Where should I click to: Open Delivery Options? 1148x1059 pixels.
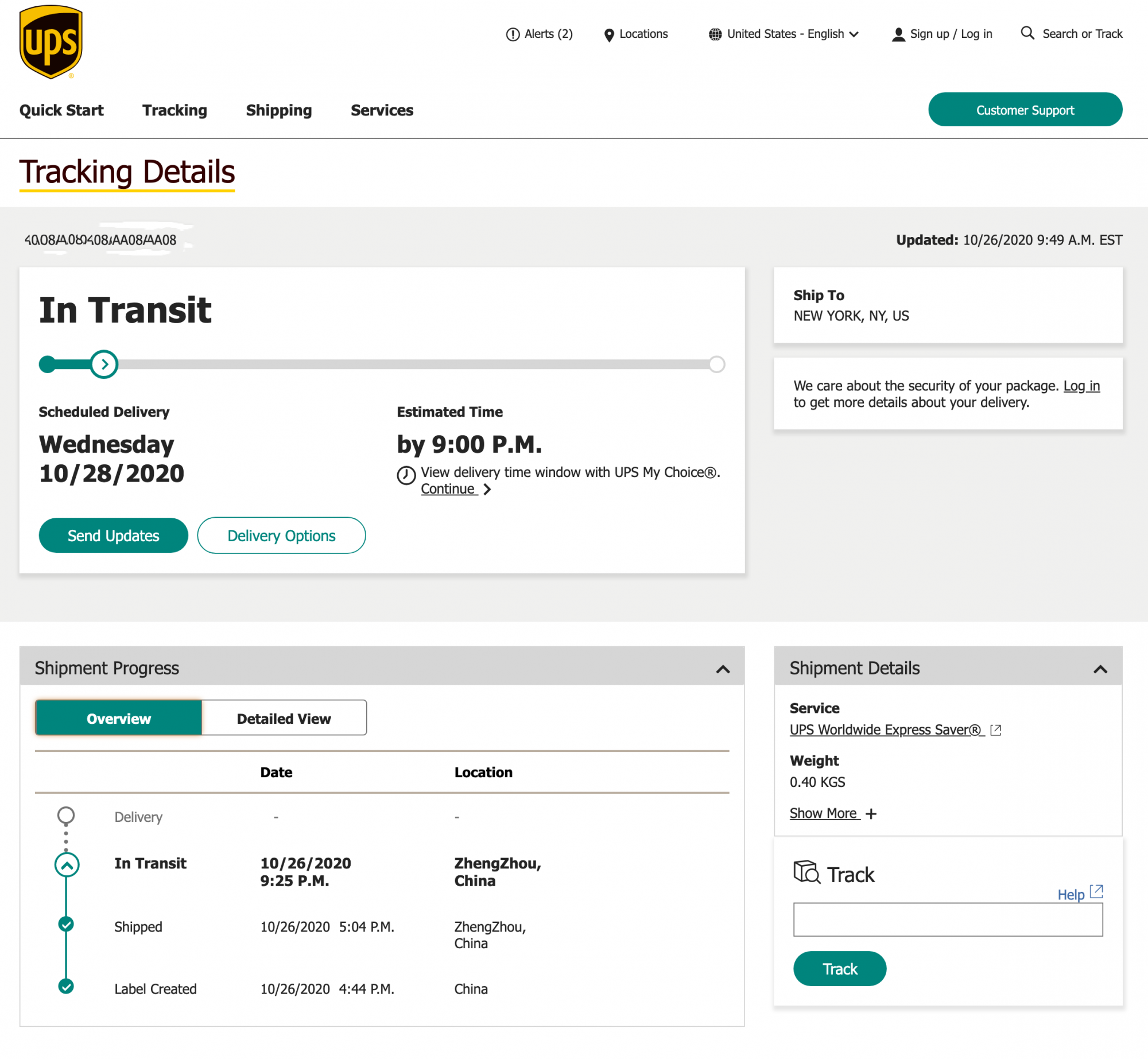pyautogui.click(x=282, y=536)
